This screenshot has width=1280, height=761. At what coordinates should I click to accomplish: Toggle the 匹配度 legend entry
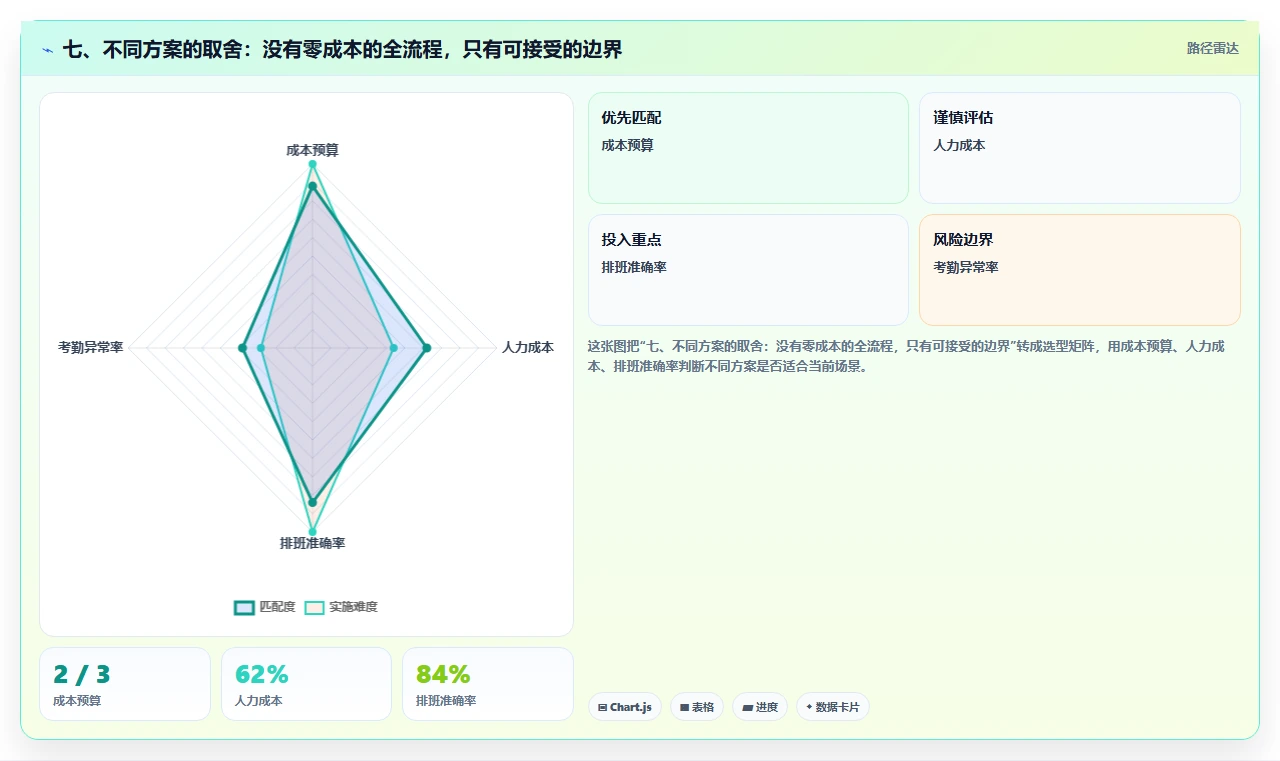[x=265, y=607]
